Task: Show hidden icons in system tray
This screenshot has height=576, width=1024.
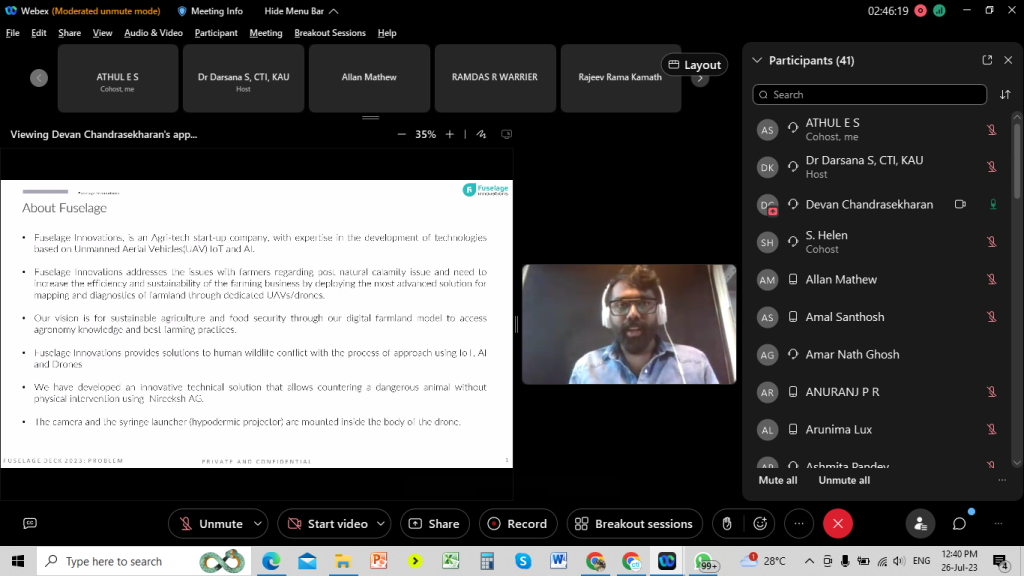Action: [809, 561]
